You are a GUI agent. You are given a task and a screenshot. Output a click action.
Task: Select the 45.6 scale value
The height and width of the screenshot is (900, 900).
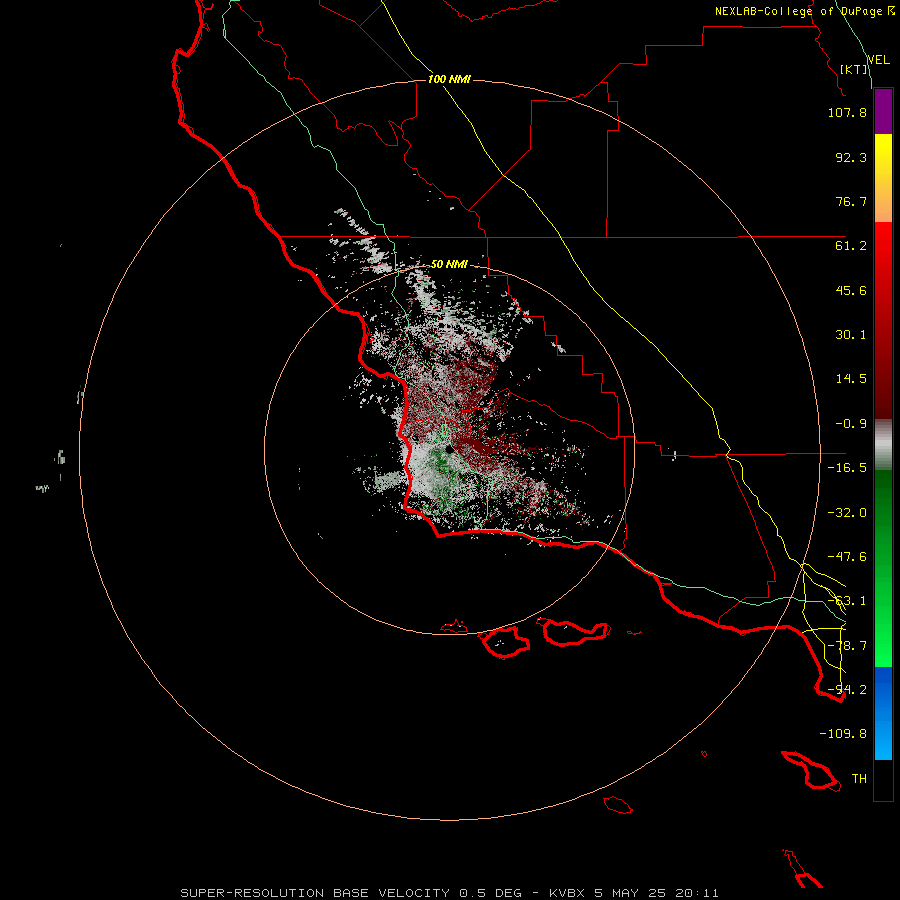(851, 290)
